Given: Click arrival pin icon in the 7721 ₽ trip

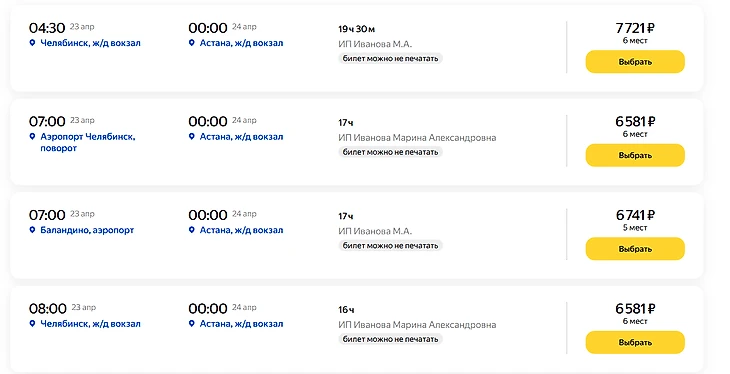Looking at the screenshot, I should (191, 43).
